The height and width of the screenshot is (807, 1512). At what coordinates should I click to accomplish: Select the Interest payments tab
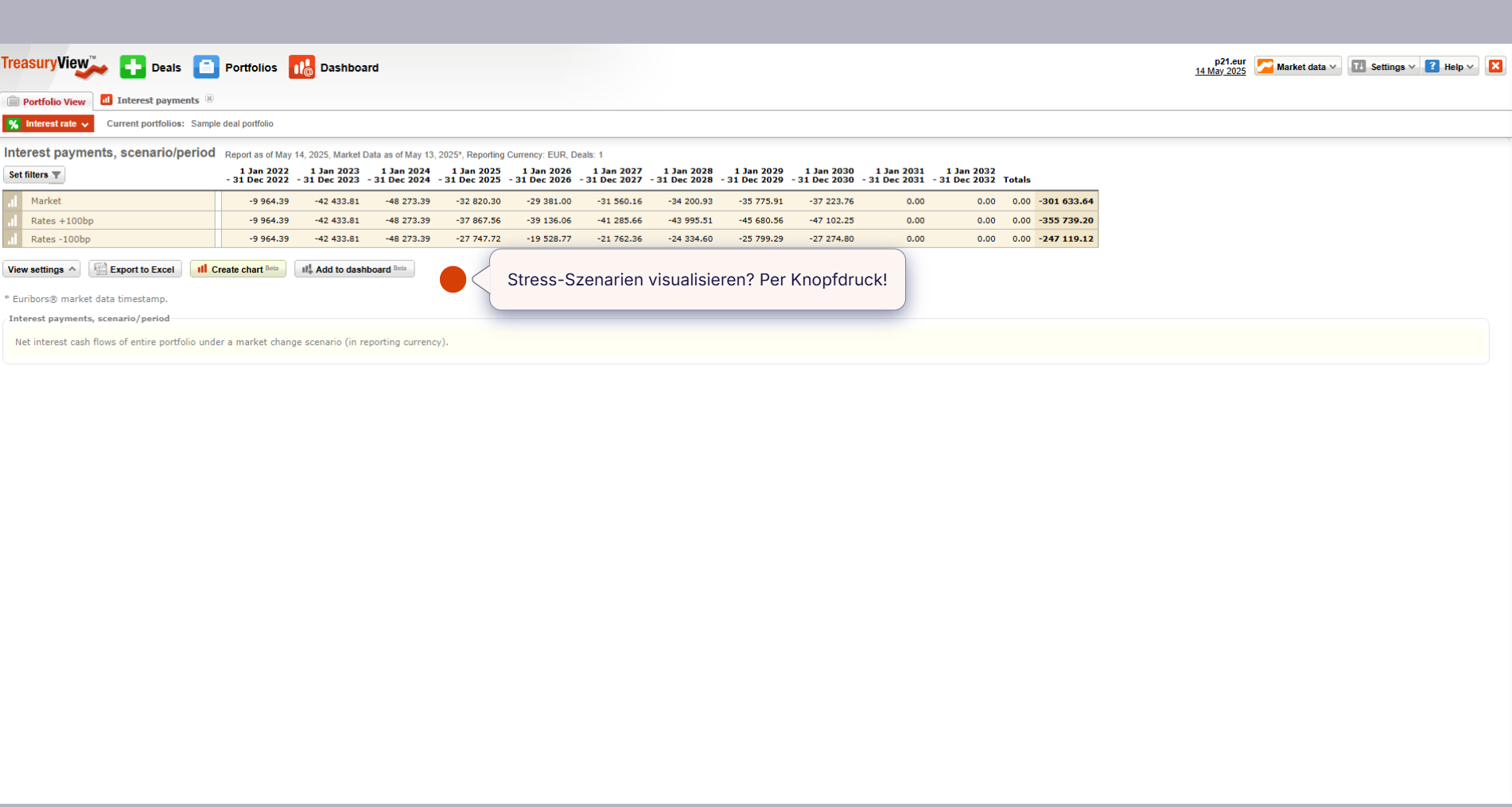tap(157, 100)
